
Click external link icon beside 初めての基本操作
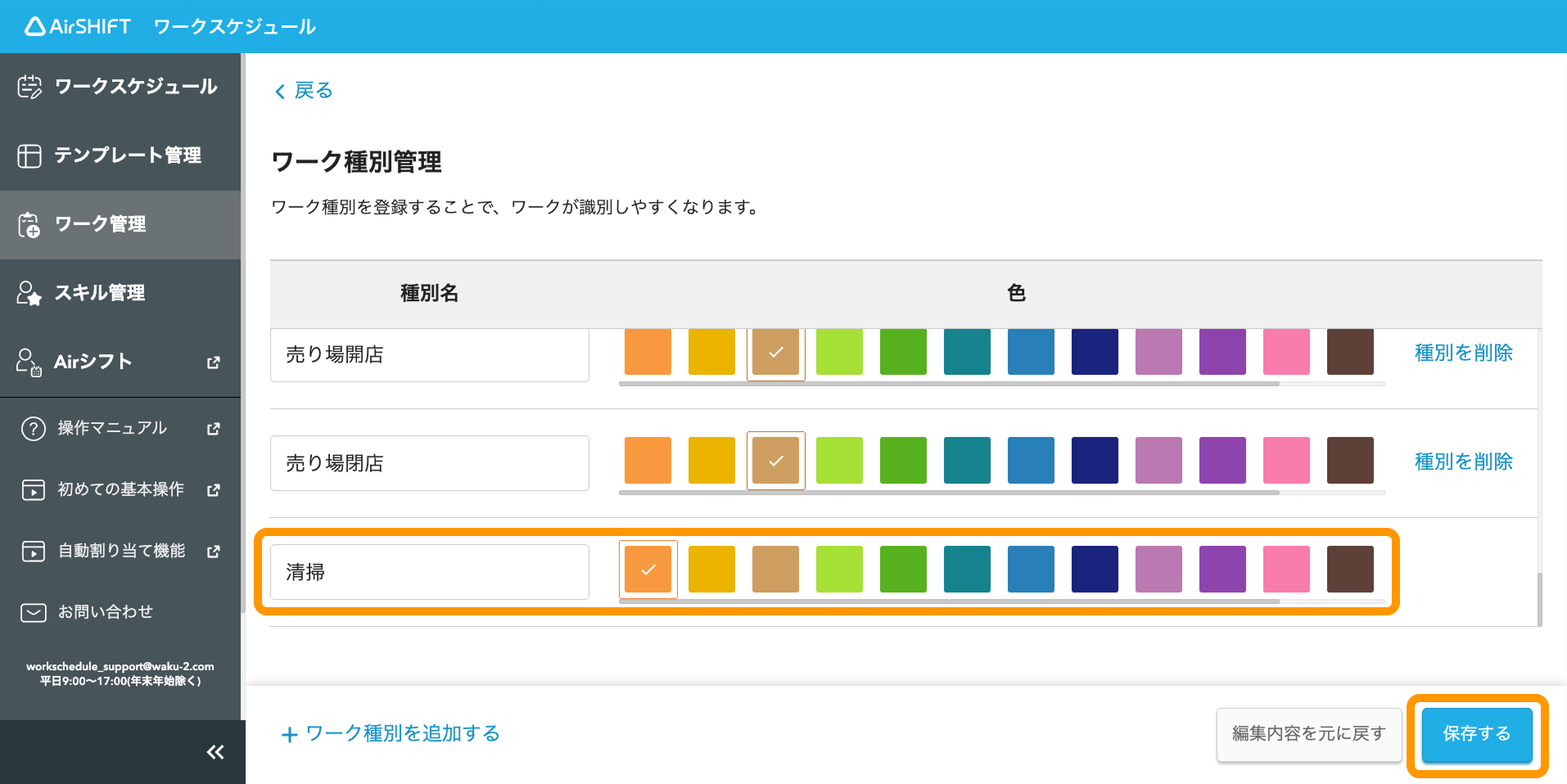pos(214,489)
